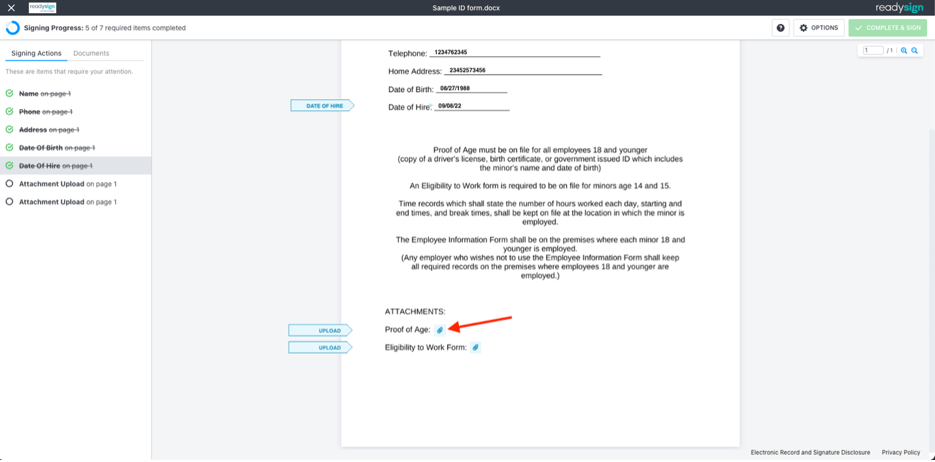Switch to the Signing Actions tab

pyautogui.click(x=36, y=53)
